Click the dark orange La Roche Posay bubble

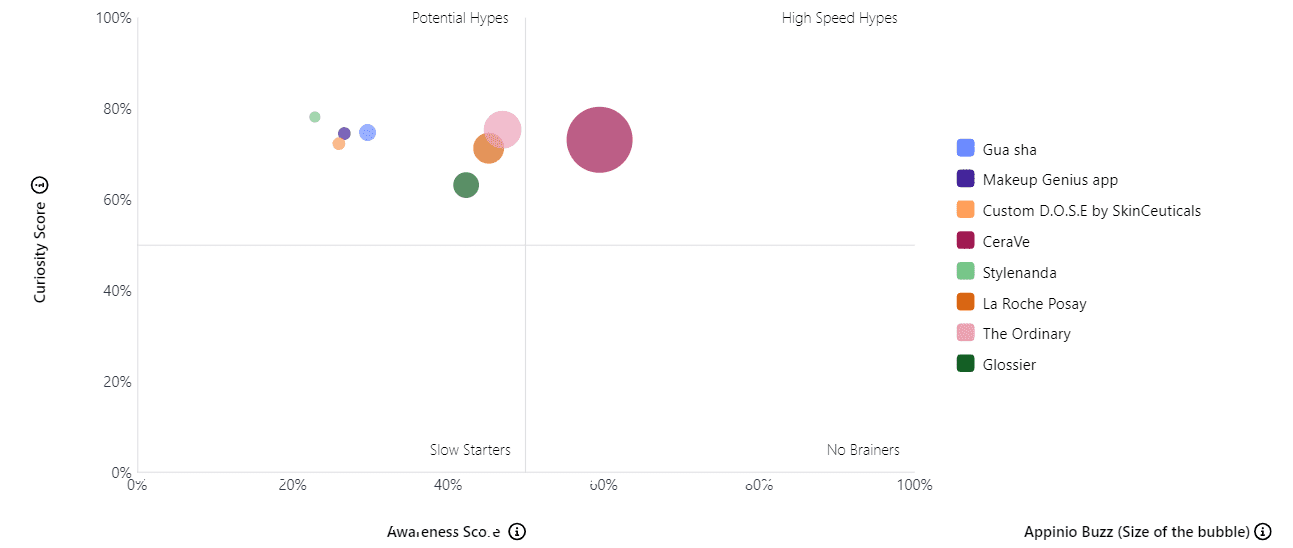click(x=485, y=150)
